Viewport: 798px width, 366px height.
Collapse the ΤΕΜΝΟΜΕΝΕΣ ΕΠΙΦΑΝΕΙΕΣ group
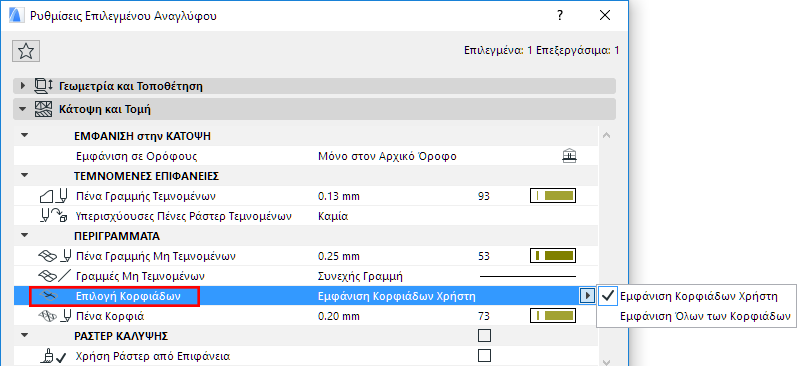25,176
